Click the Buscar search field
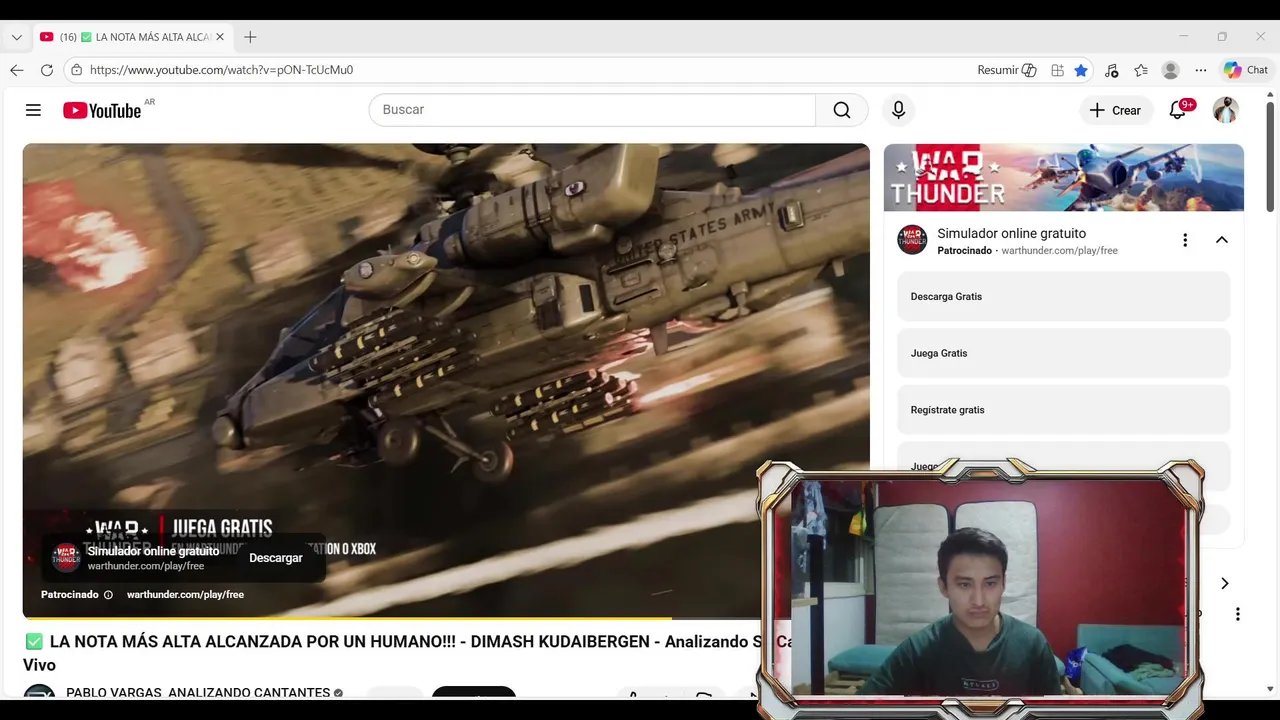 click(x=592, y=110)
